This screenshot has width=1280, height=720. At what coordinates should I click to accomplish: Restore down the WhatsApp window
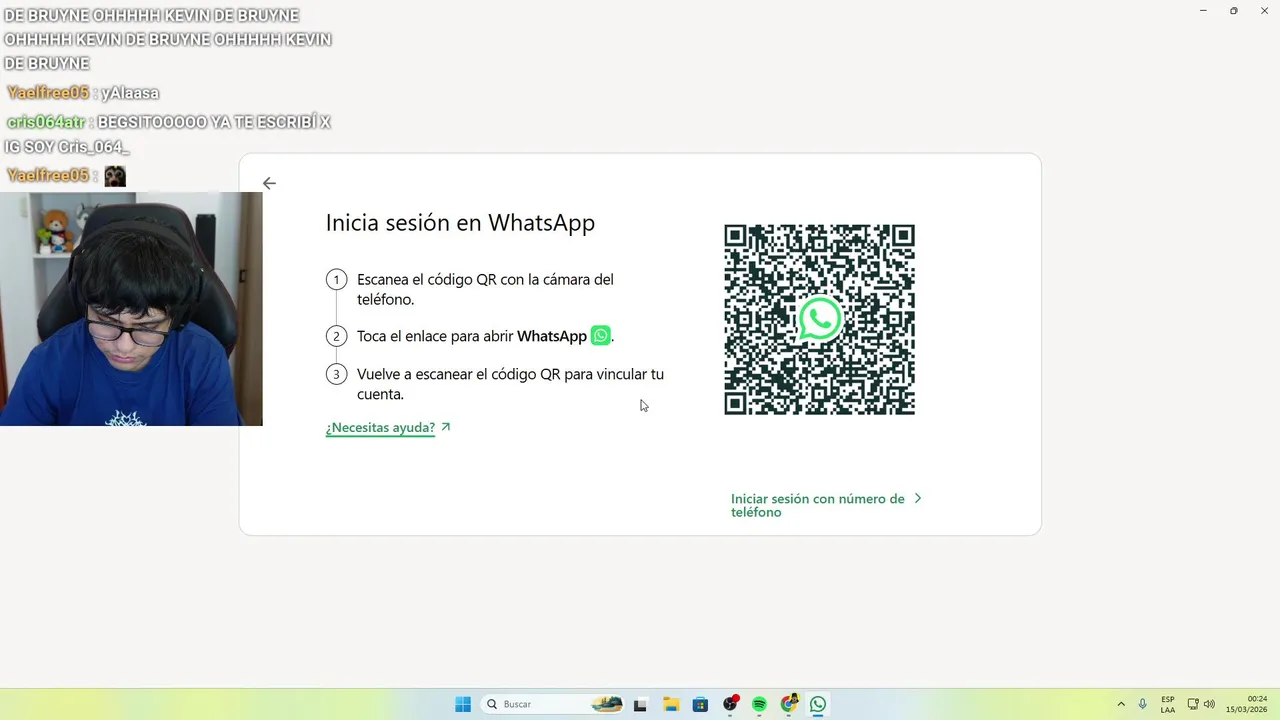(x=1233, y=10)
